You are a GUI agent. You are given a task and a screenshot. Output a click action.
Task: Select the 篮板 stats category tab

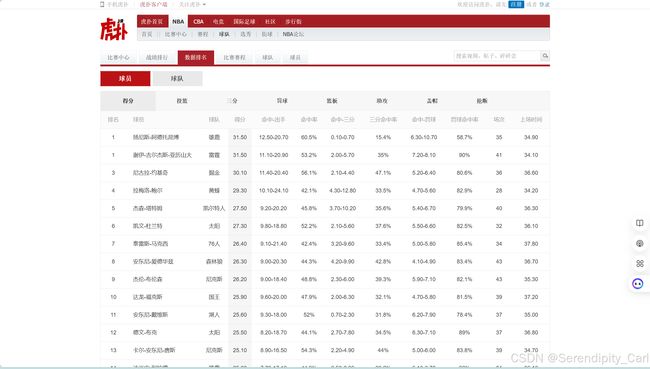click(x=332, y=101)
